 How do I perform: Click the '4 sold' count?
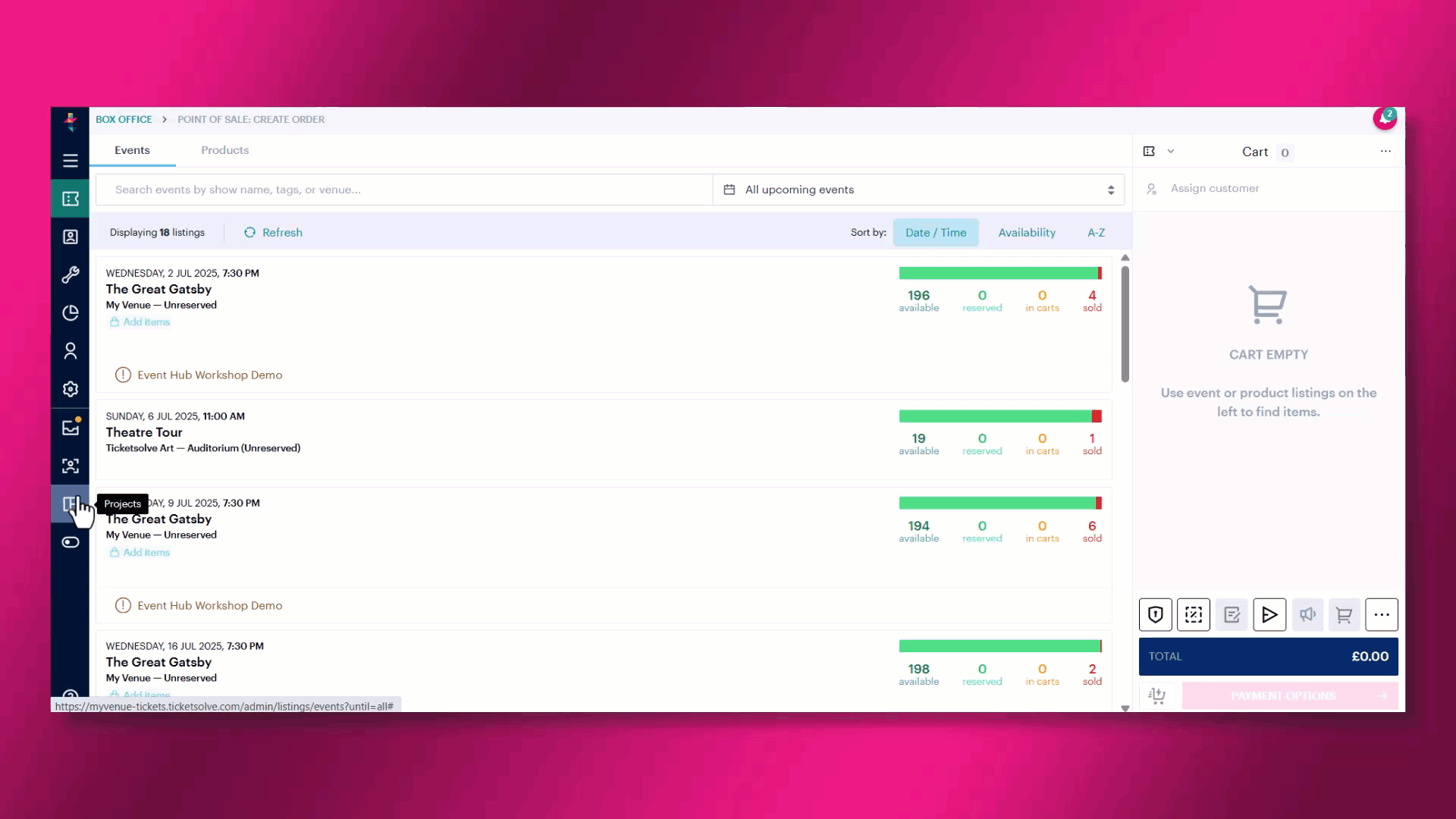pyautogui.click(x=1092, y=300)
